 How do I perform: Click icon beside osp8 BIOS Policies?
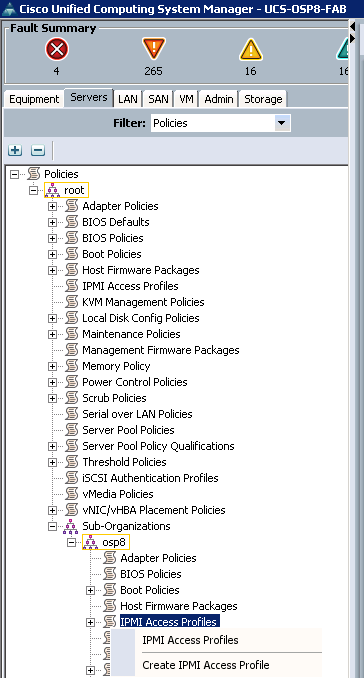pos(109,574)
